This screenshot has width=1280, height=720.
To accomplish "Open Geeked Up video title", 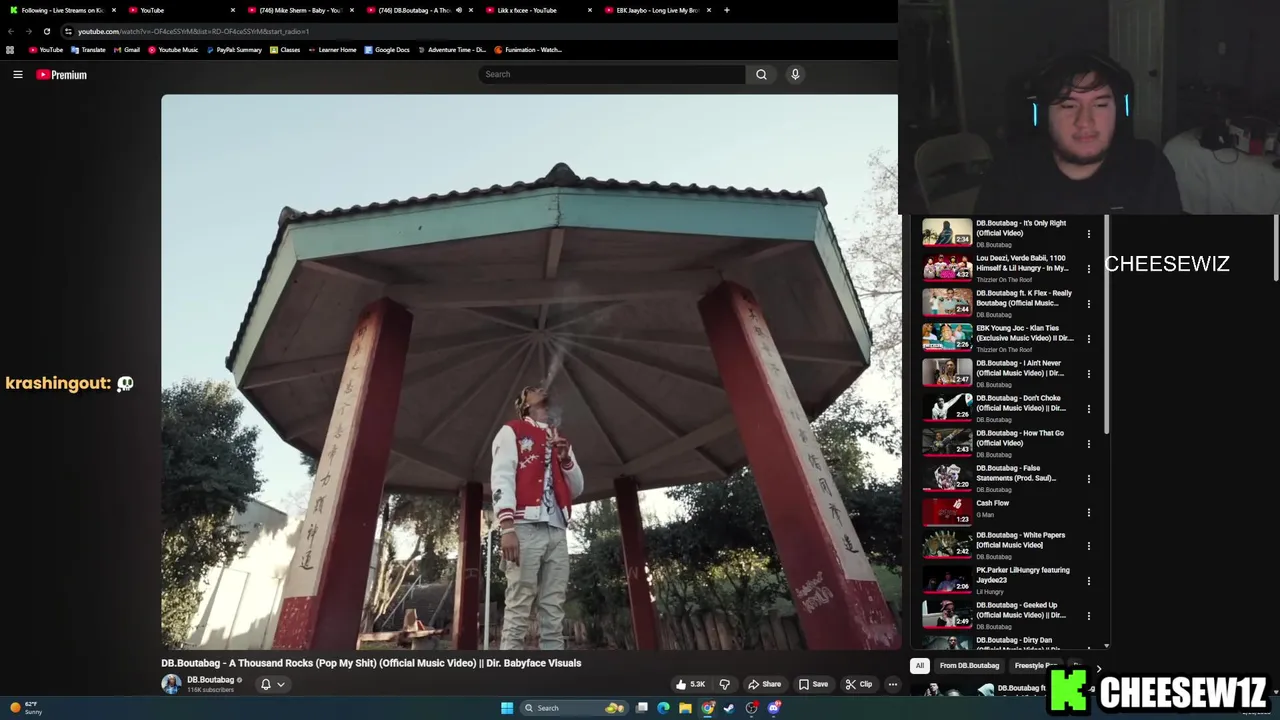I will [x=1021, y=610].
